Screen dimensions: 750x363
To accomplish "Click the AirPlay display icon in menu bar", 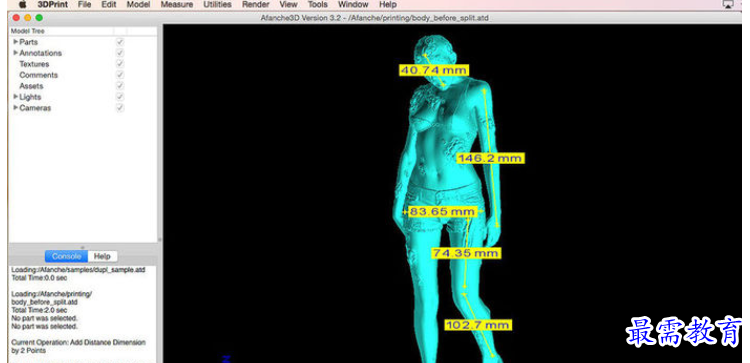I will [x=728, y=4].
